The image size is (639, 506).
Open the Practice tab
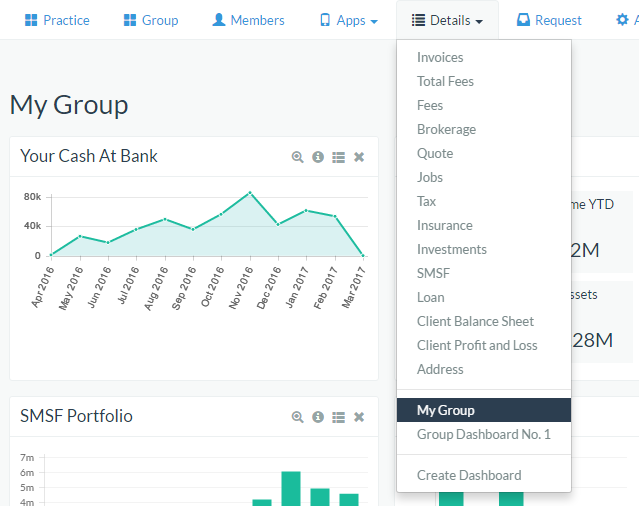pyautogui.click(x=57, y=20)
